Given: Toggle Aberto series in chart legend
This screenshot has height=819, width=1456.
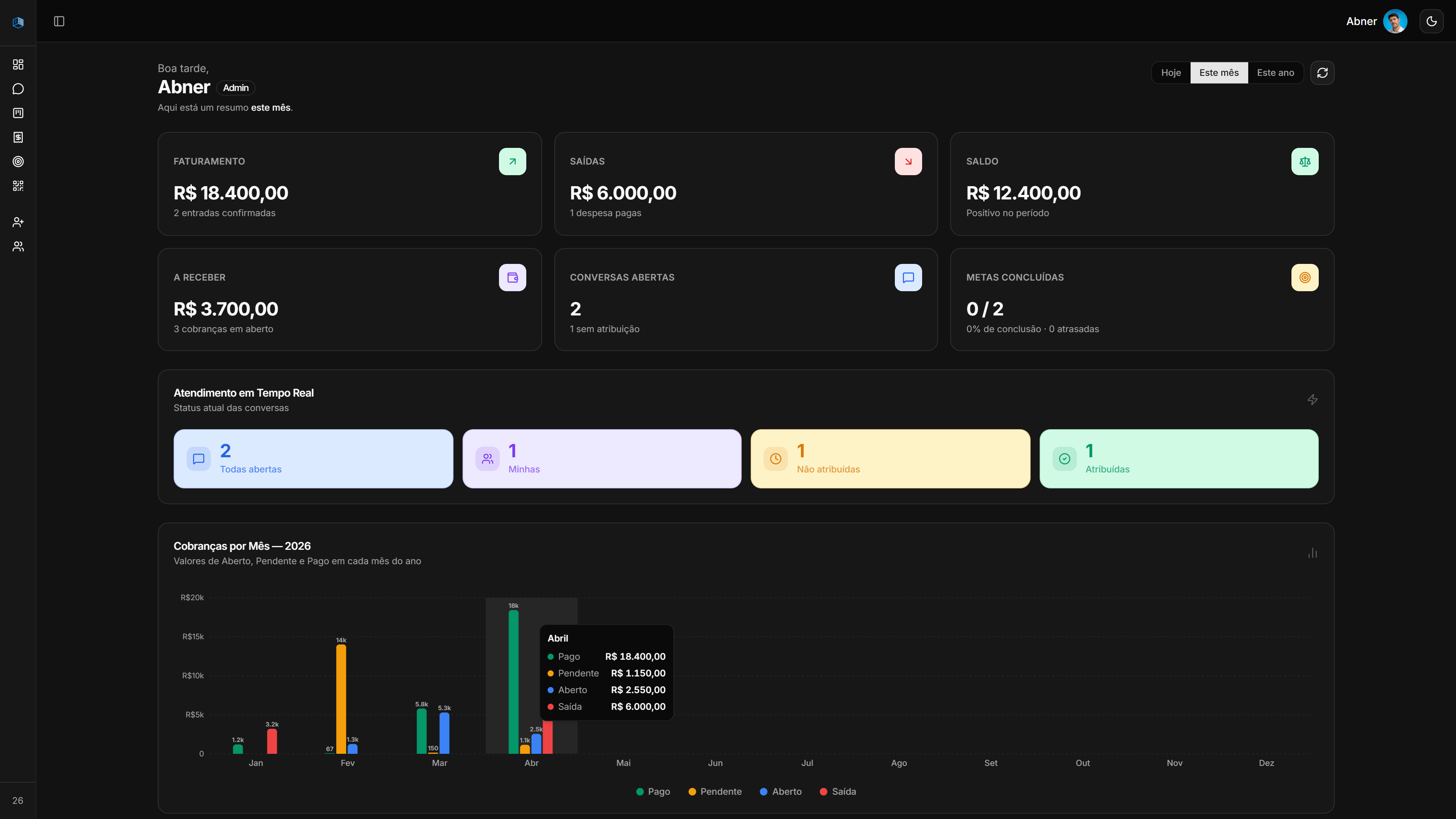Looking at the screenshot, I should 781,791.
